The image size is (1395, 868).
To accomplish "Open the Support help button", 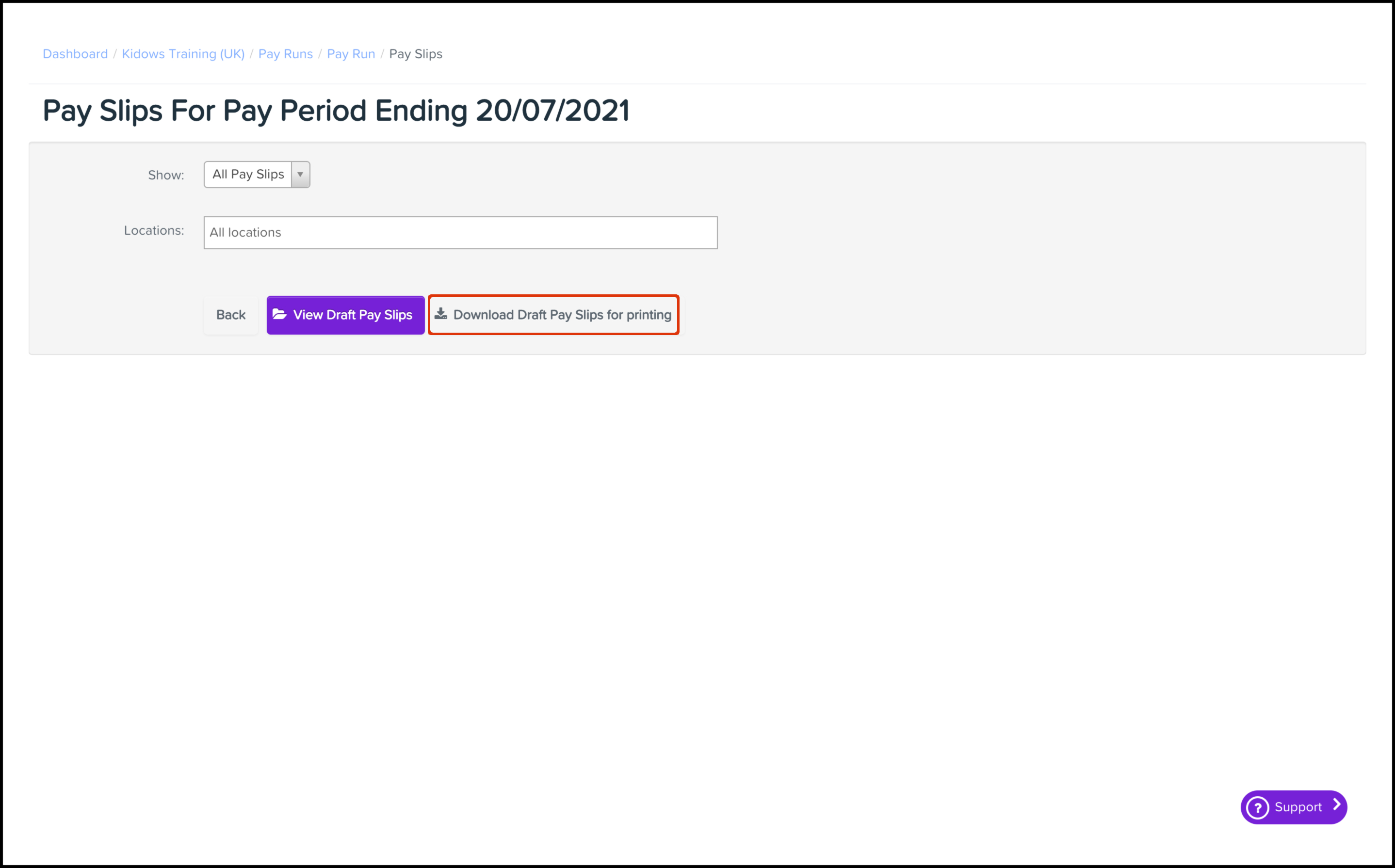I will [x=1294, y=807].
